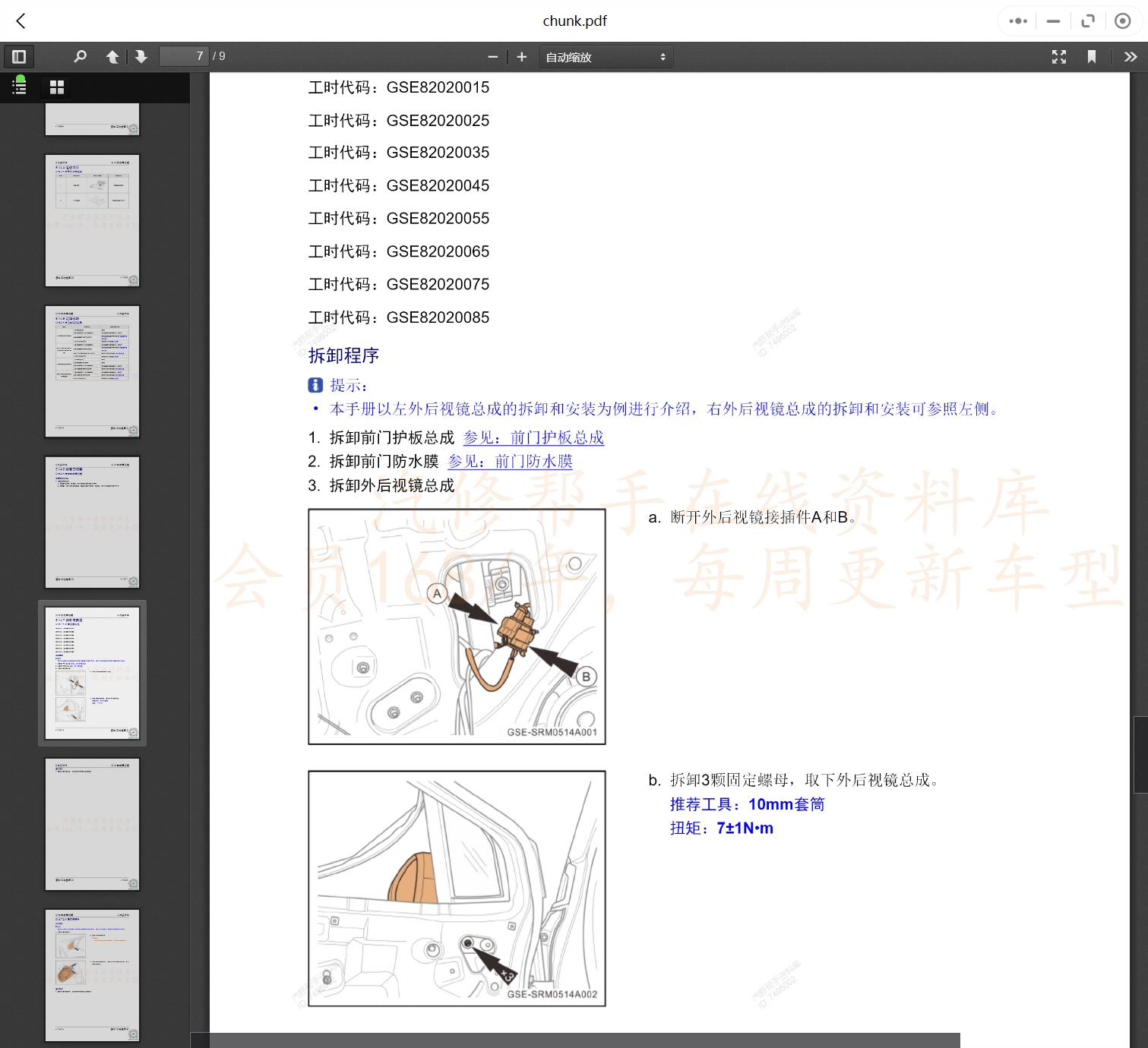This screenshot has height=1048, width=1148.
Task: Click the back arrow at top left
Action: [21, 21]
